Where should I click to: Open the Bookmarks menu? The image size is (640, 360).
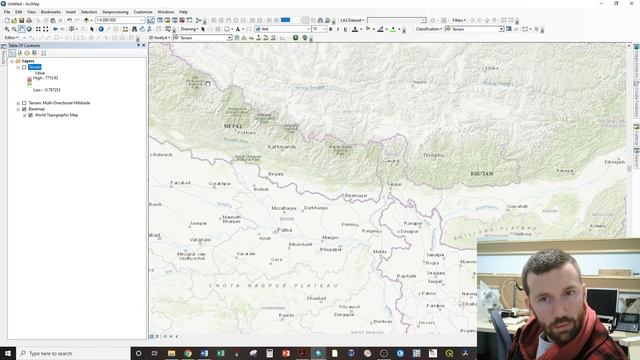51,12
